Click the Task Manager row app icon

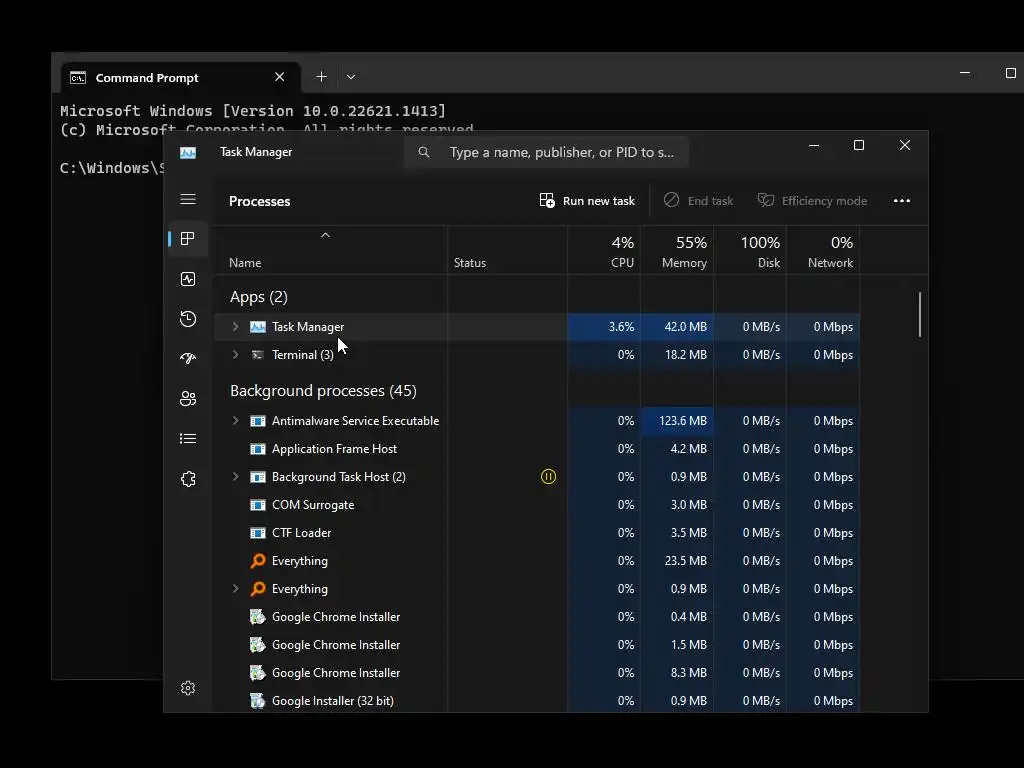258,327
